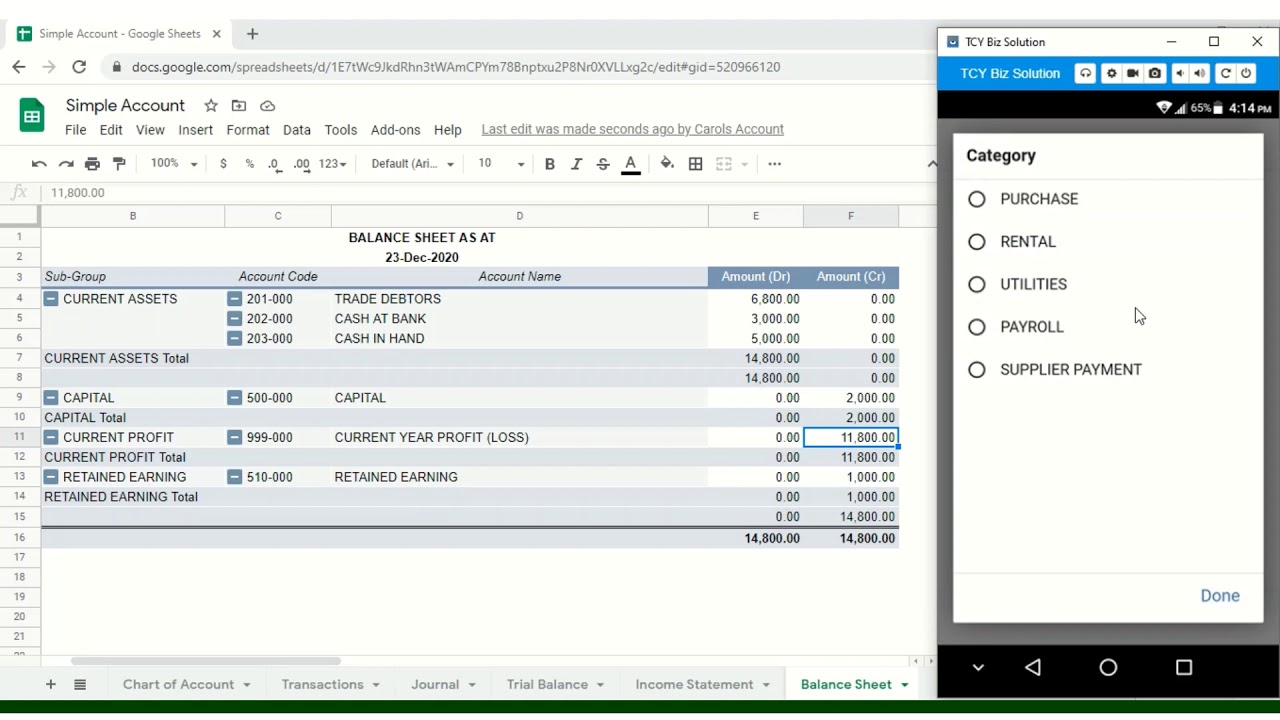Viewport: 1280px width, 720px height.
Task: Toggle bold formatting
Action: 549,164
